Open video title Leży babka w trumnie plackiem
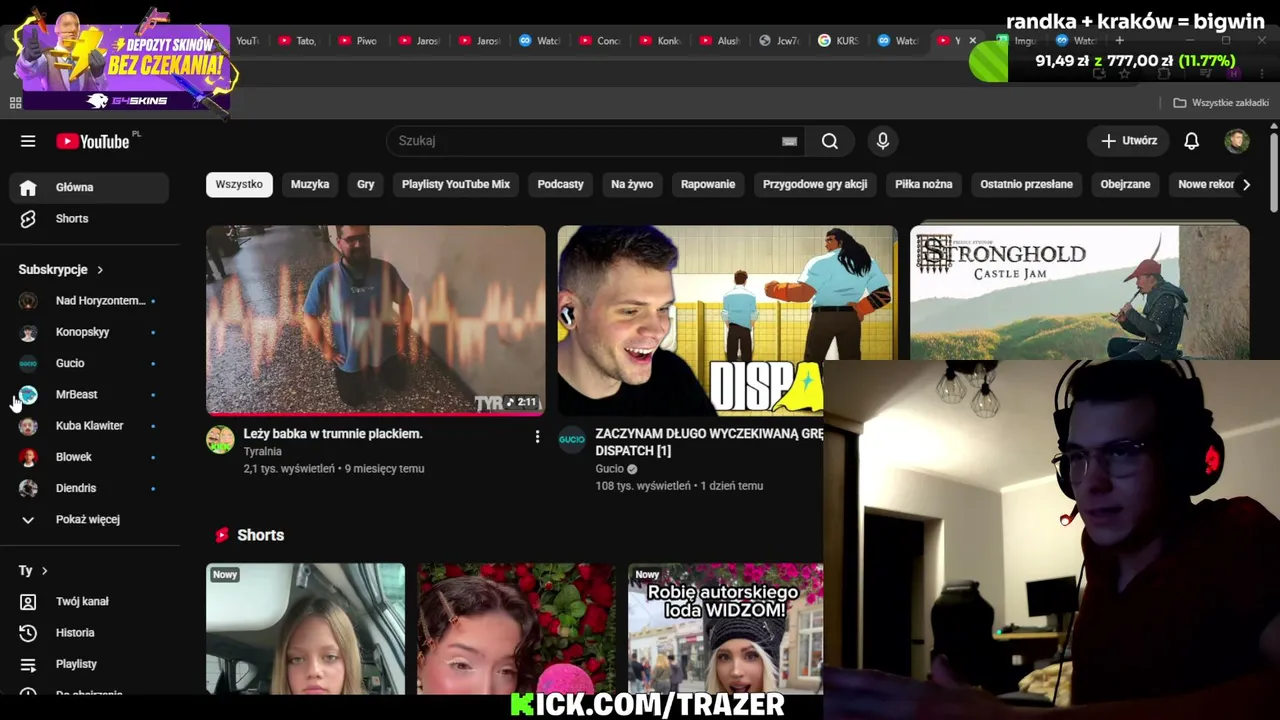Viewport: 1280px width, 720px height. click(x=333, y=434)
